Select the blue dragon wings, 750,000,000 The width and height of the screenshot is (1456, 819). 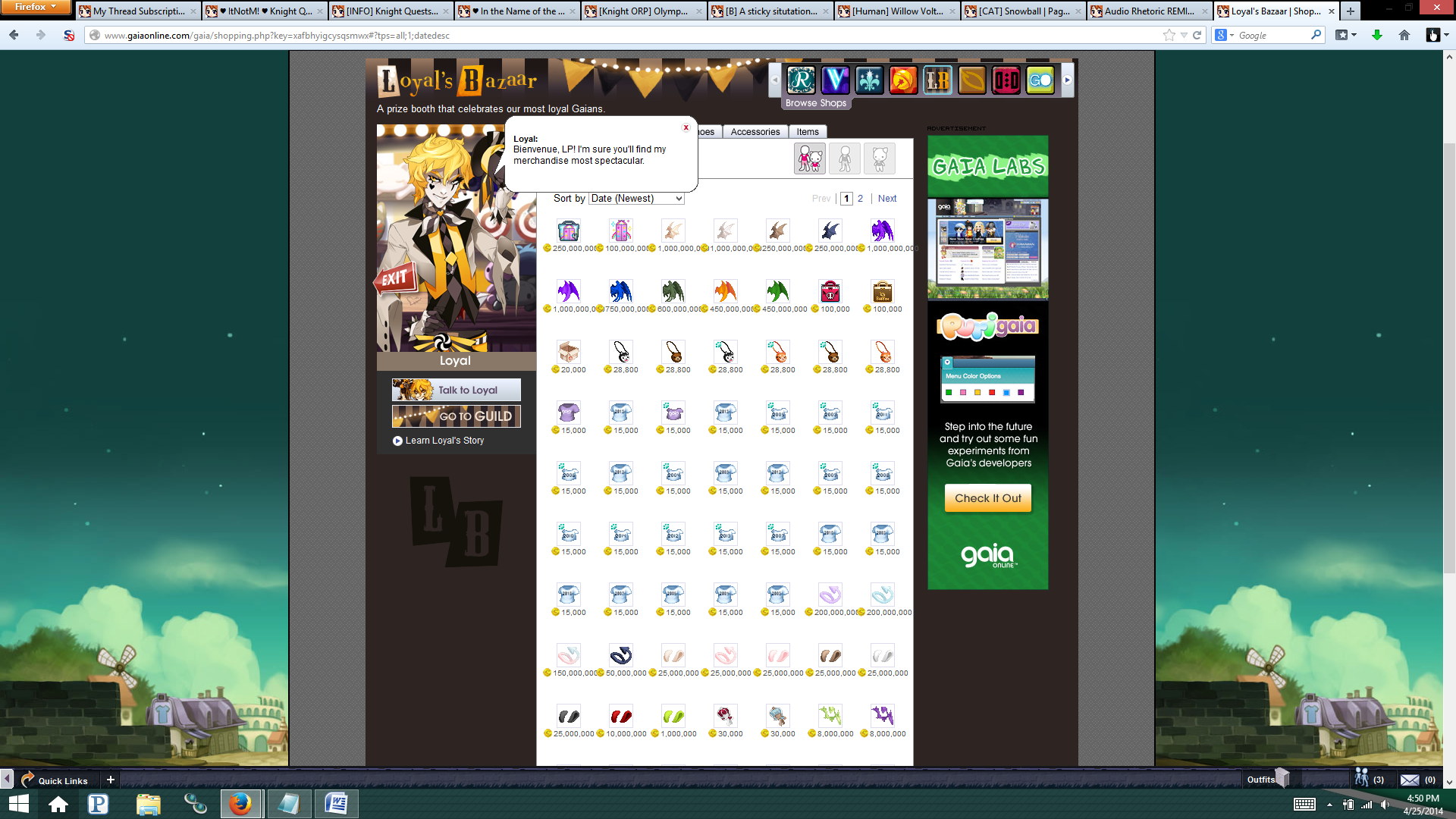coord(621,290)
